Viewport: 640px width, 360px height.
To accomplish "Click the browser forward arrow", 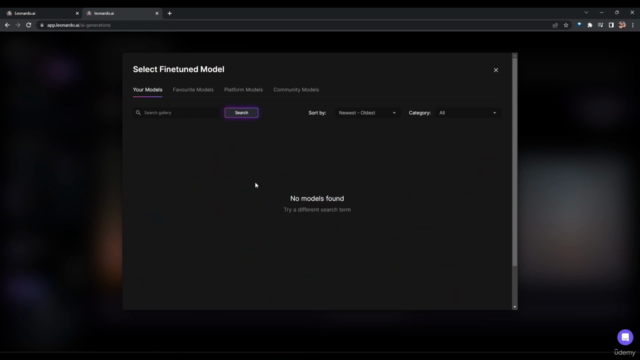I will [x=18, y=25].
